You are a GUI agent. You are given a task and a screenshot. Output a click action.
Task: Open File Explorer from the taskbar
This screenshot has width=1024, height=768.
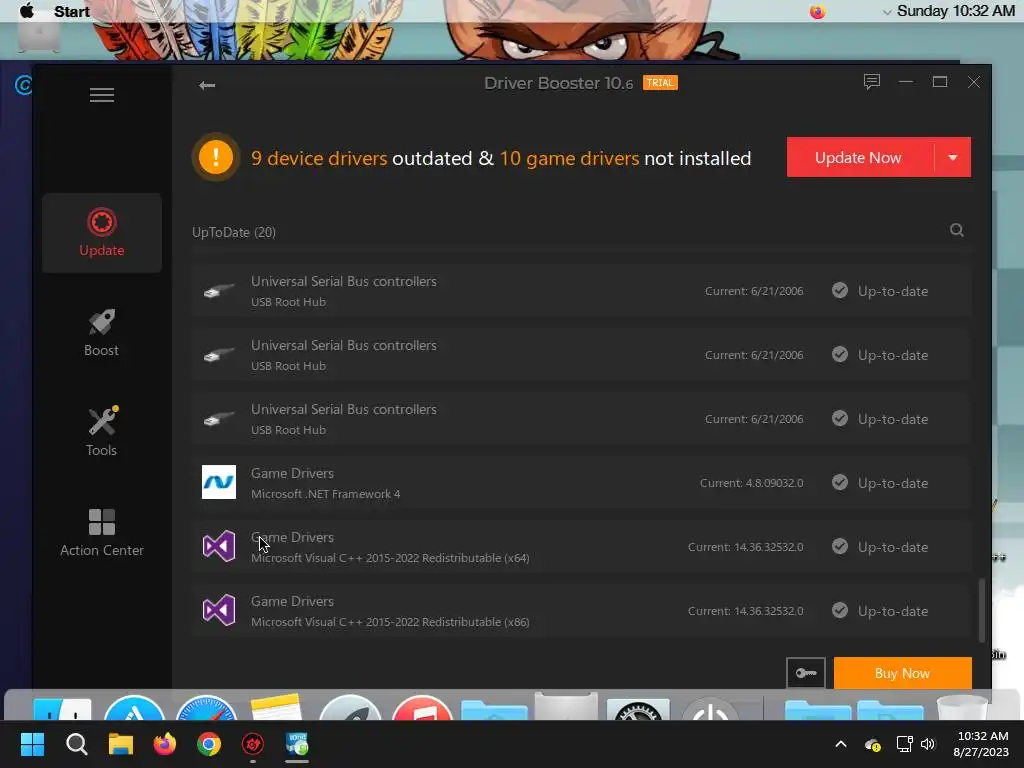121,744
